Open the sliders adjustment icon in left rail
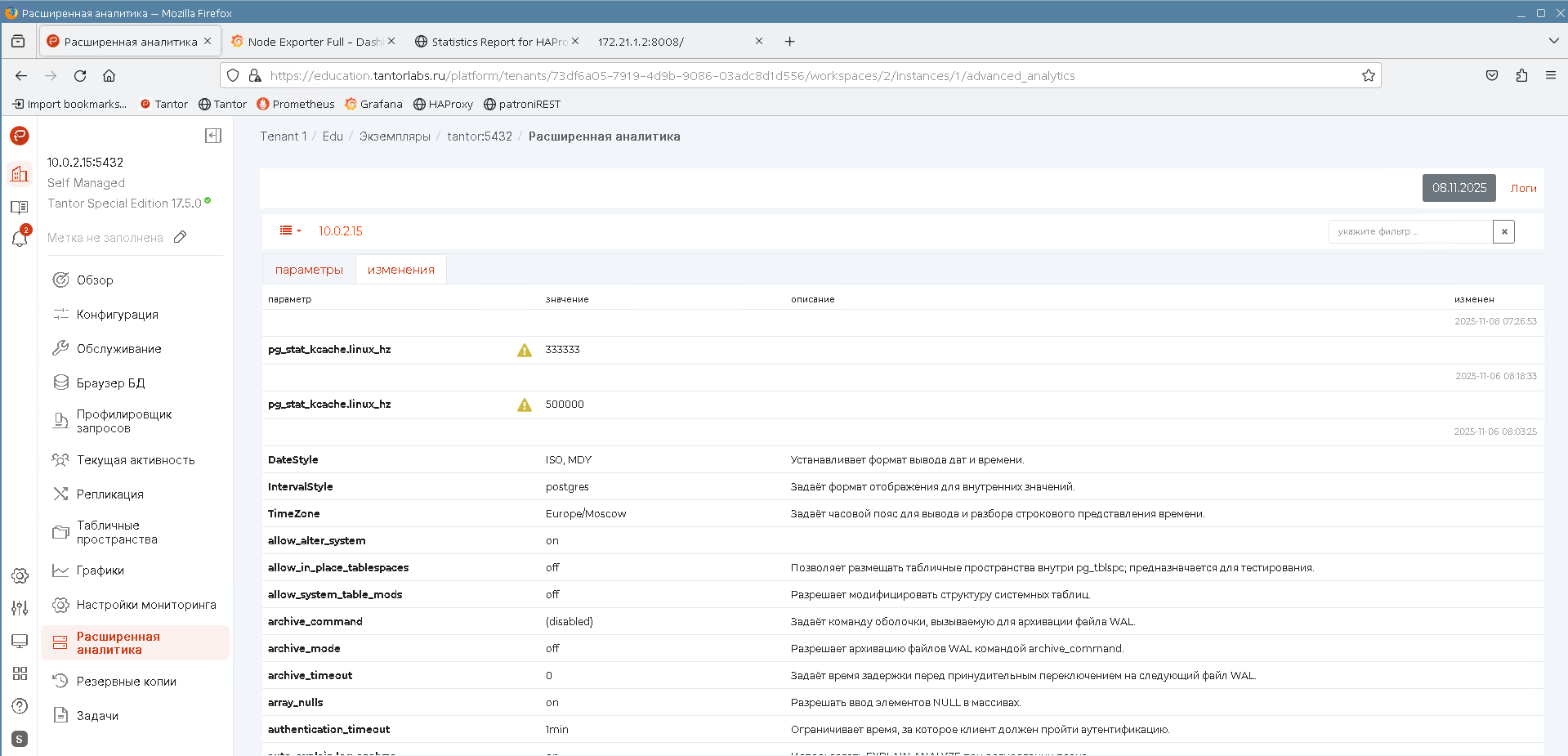This screenshot has height=756, width=1568. coord(20,608)
